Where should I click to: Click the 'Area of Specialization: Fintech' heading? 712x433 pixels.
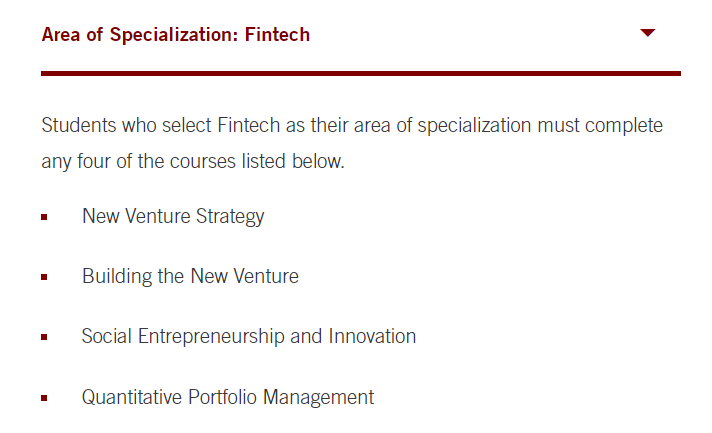coord(176,34)
